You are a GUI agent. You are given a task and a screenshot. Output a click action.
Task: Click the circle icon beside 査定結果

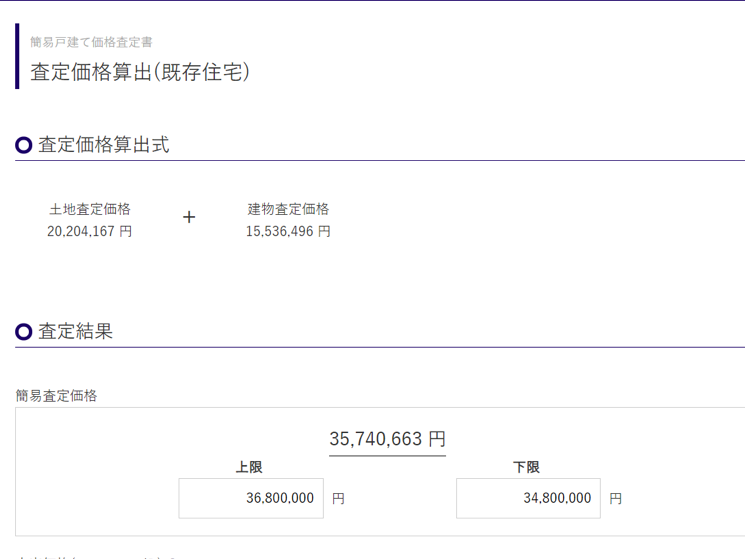pos(24,332)
